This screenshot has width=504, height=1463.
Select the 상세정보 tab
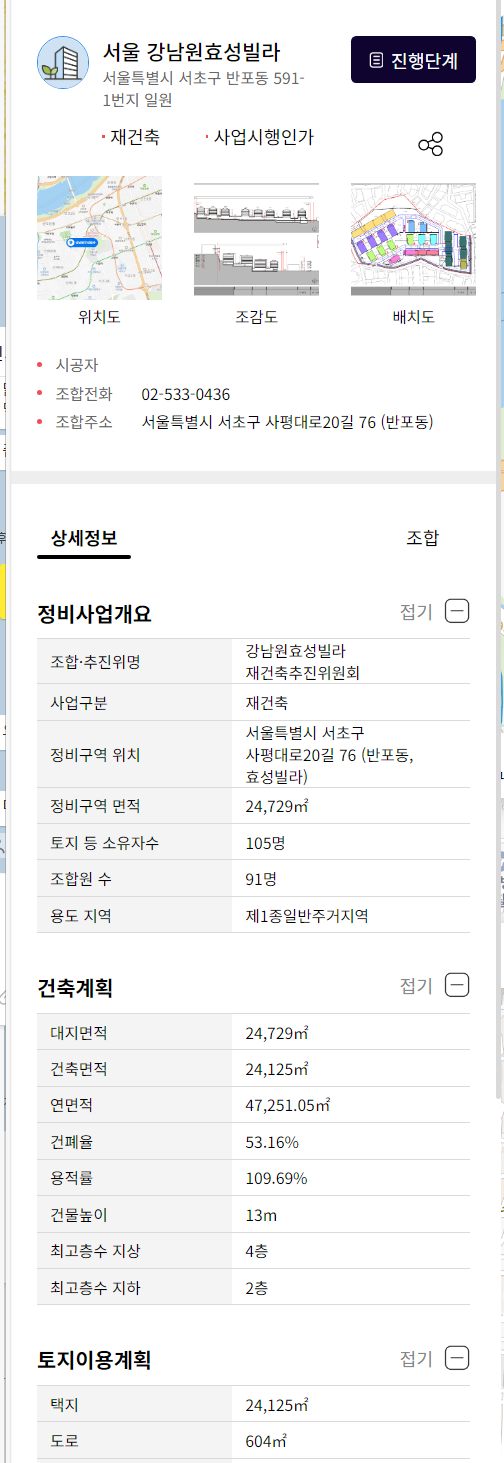pyautogui.click(x=84, y=538)
